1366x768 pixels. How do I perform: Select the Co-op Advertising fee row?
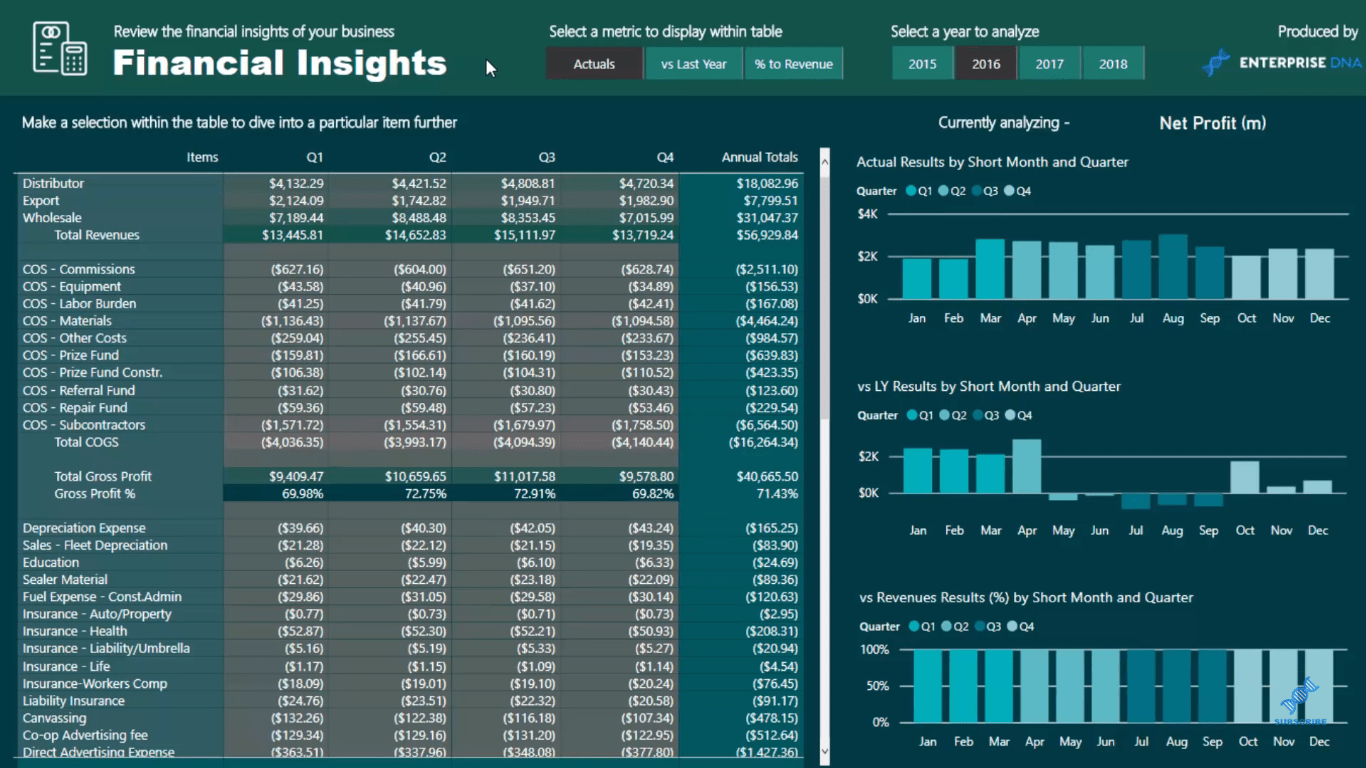coord(410,736)
